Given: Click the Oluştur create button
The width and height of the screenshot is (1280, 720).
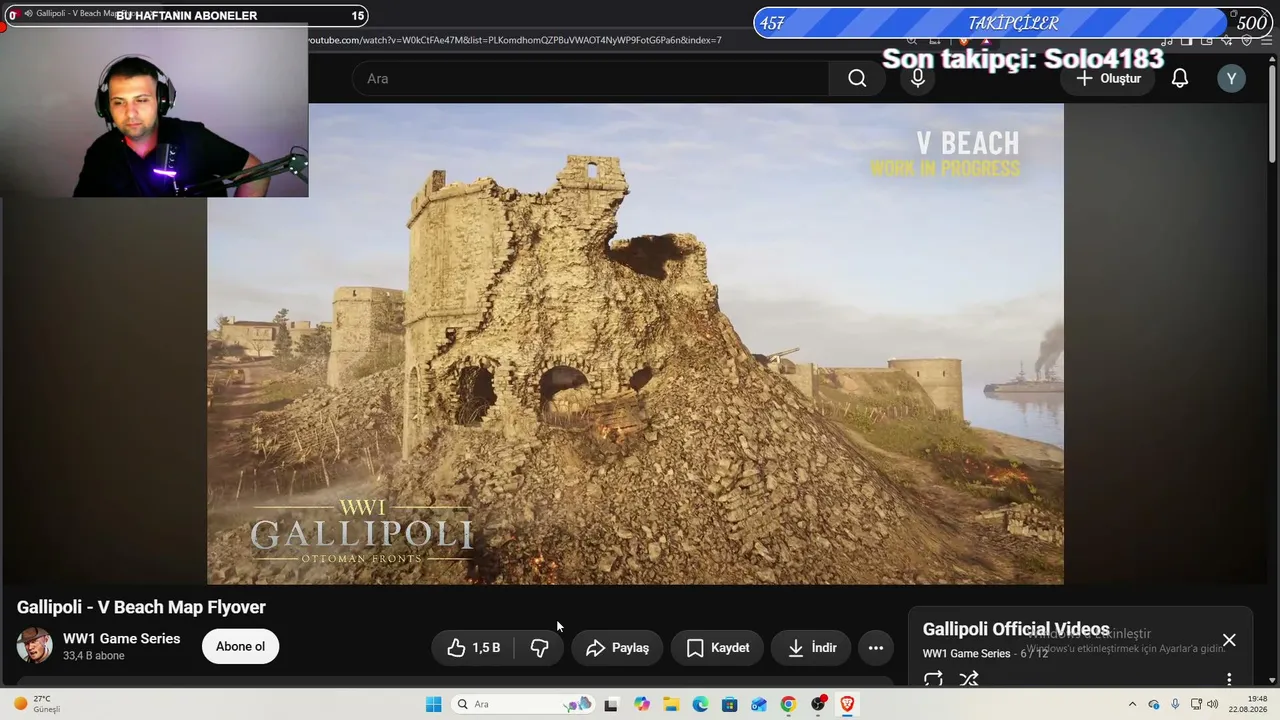Looking at the screenshot, I should [x=1108, y=79].
